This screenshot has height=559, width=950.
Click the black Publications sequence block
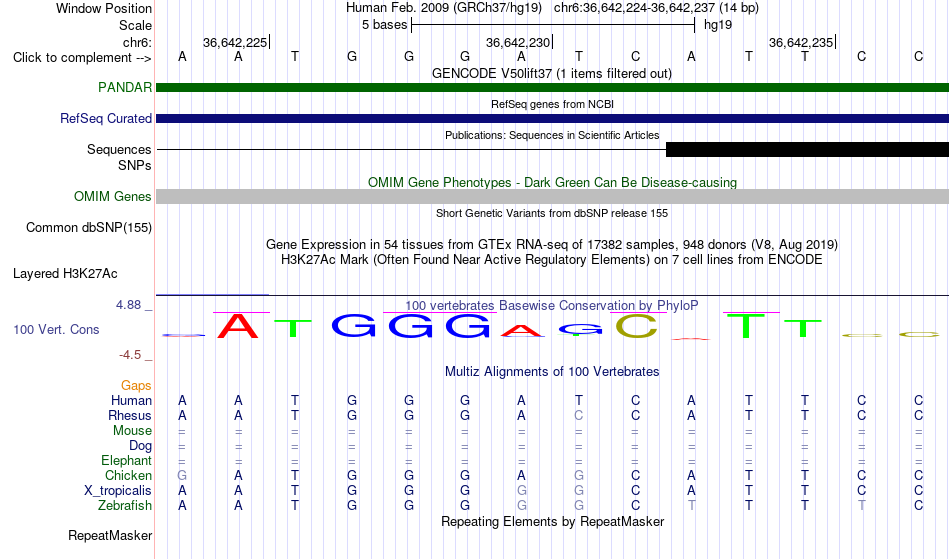tap(807, 150)
